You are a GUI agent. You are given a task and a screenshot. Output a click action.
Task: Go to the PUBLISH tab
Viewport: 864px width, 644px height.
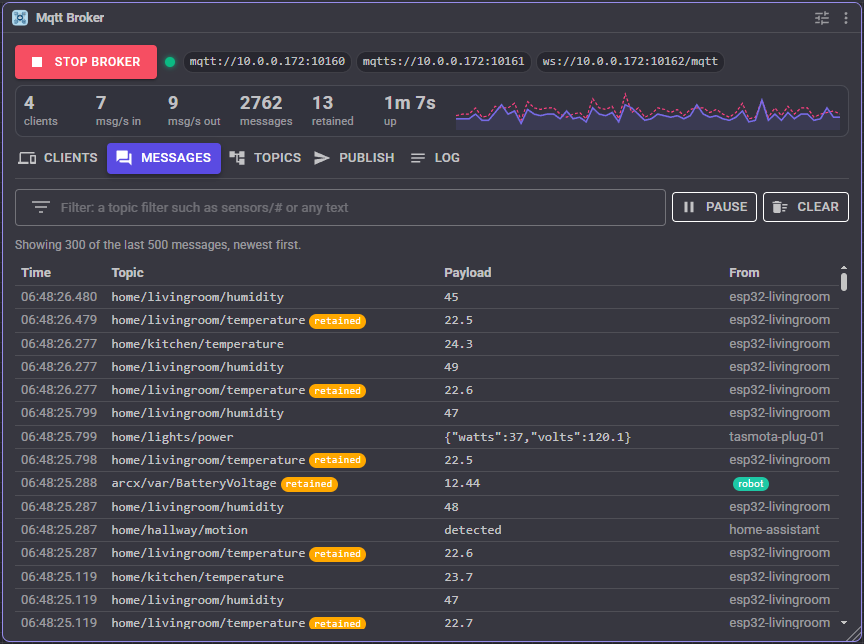click(x=354, y=158)
